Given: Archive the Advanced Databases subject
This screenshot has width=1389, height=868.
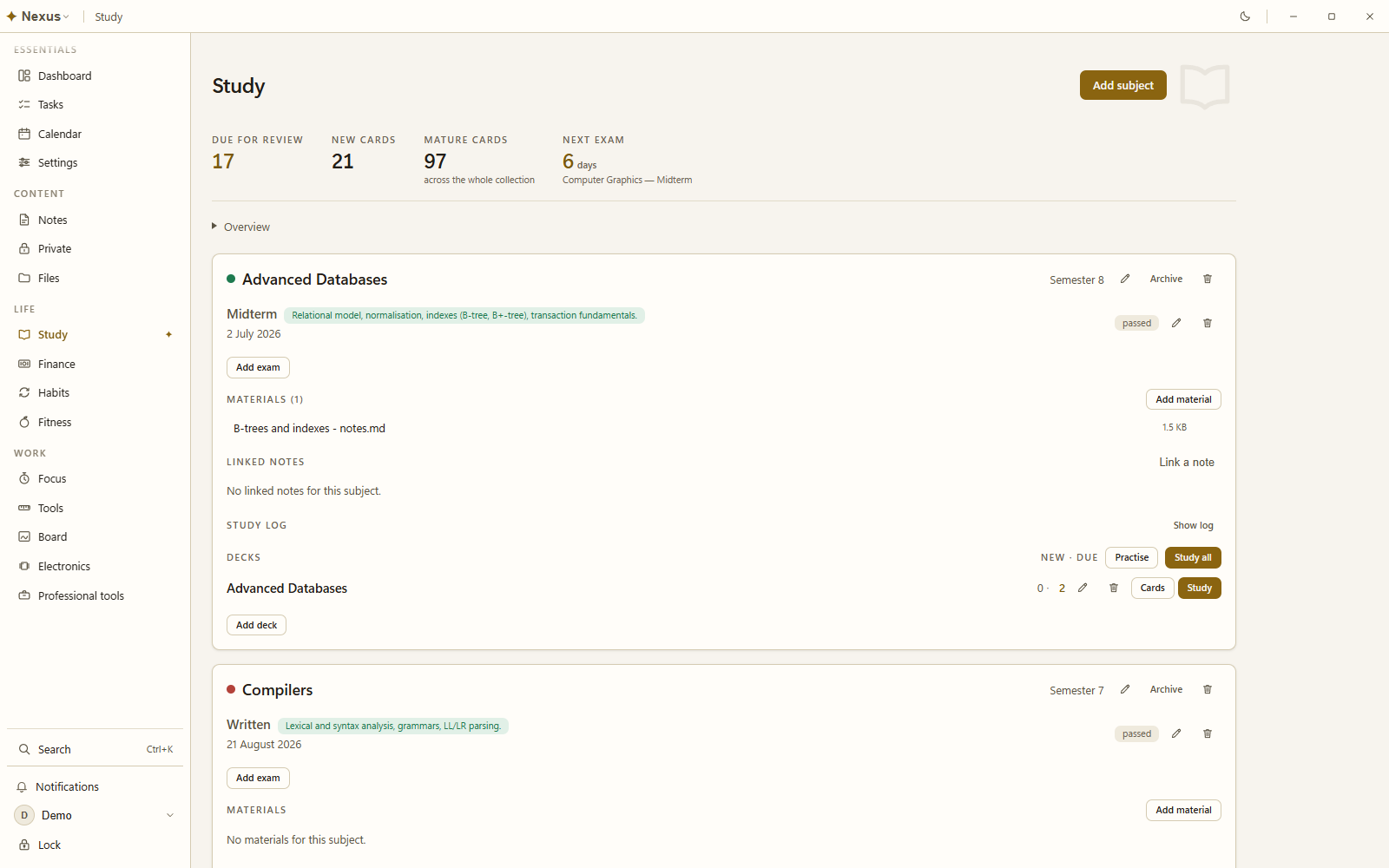Looking at the screenshot, I should [1166, 279].
